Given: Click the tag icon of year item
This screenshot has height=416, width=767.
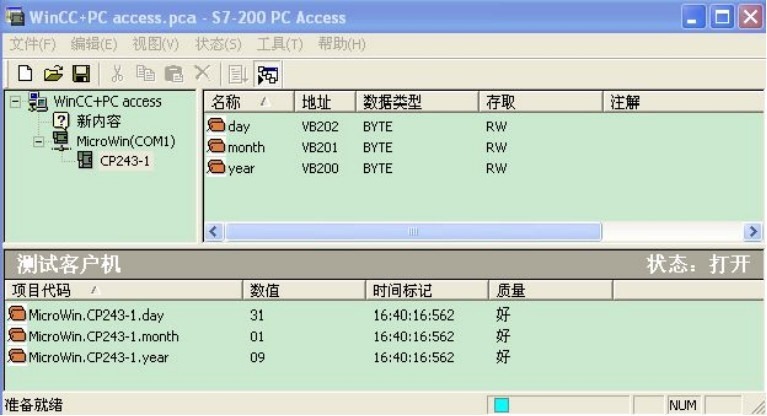Looking at the screenshot, I should pyautogui.click(x=216, y=167).
